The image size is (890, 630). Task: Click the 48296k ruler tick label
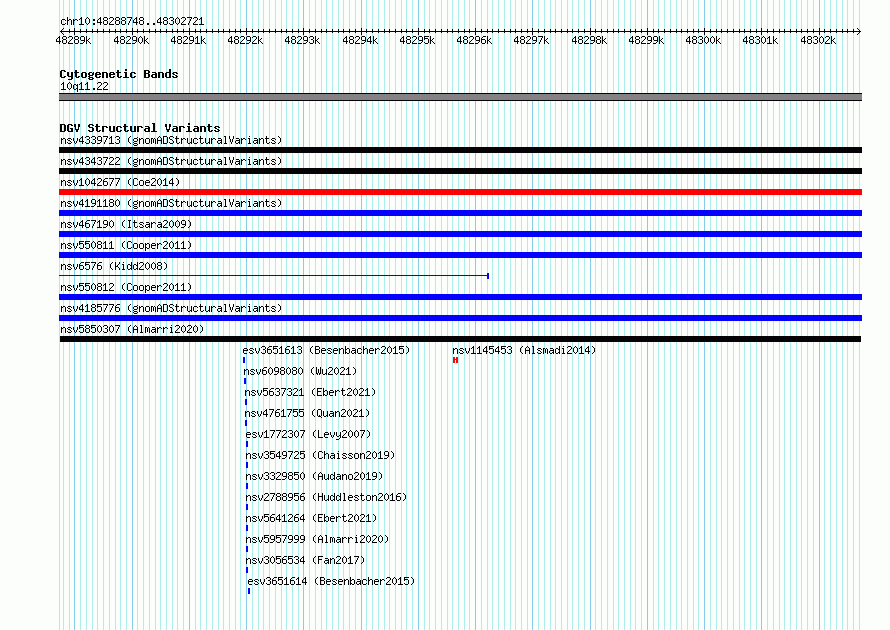[x=475, y=40]
